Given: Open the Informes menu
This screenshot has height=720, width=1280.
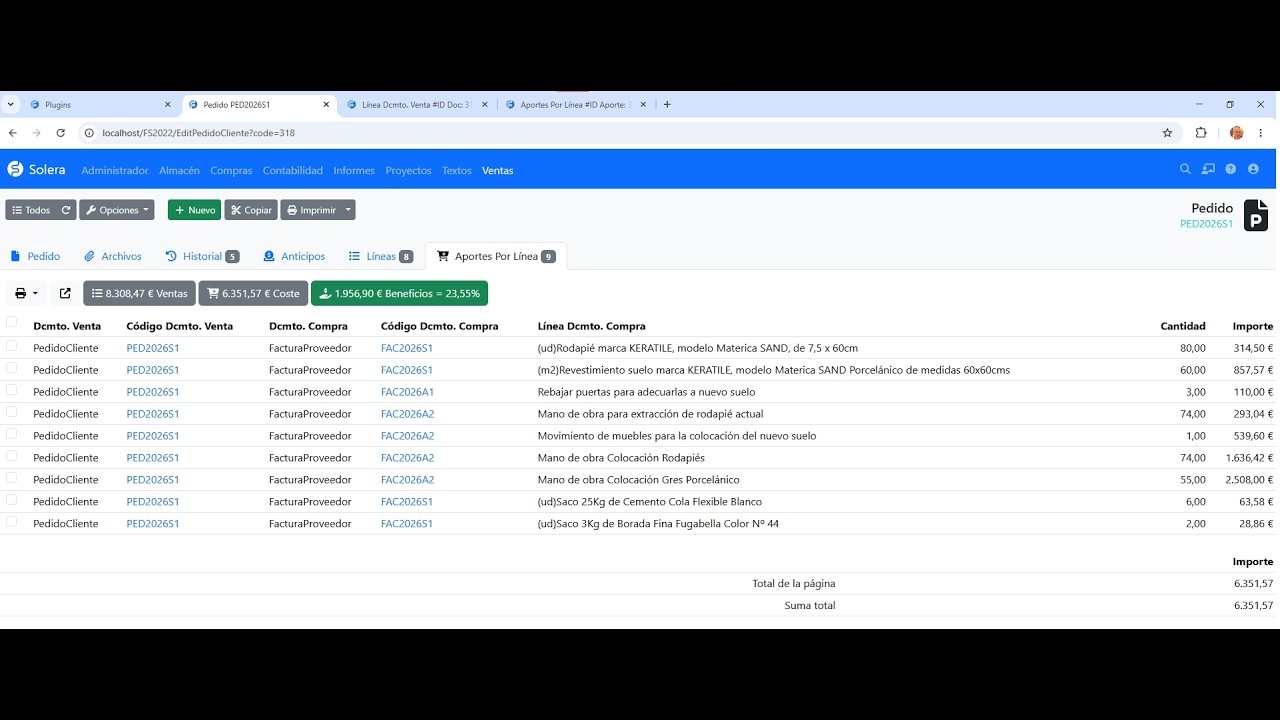Looking at the screenshot, I should [x=354, y=170].
